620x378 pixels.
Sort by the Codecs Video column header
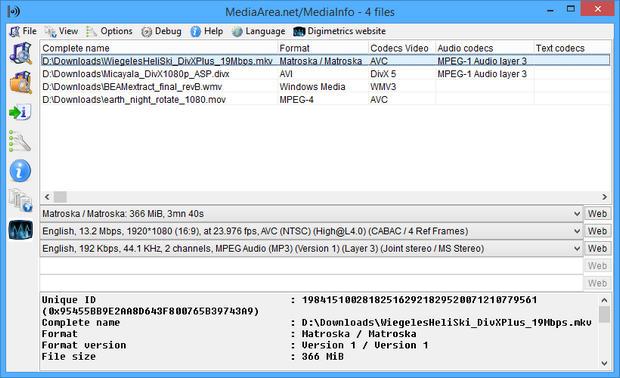click(402, 48)
